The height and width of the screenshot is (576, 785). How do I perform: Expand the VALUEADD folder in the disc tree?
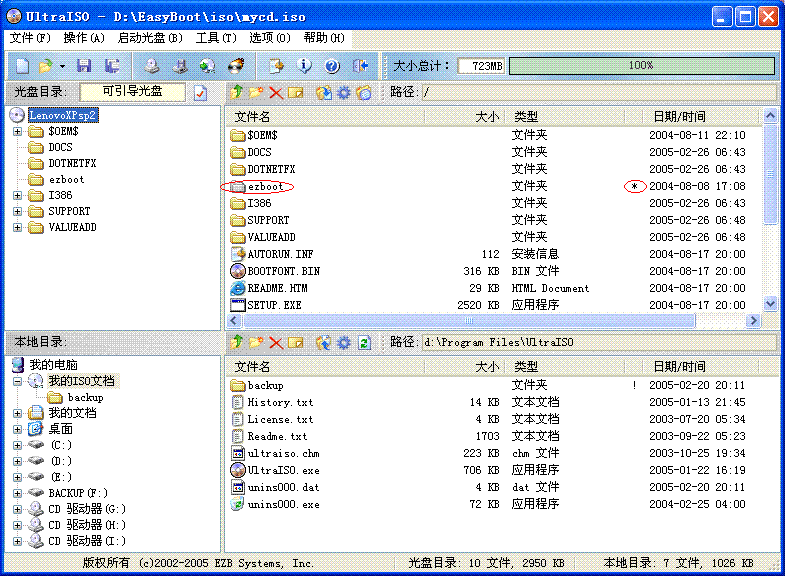coord(18,228)
